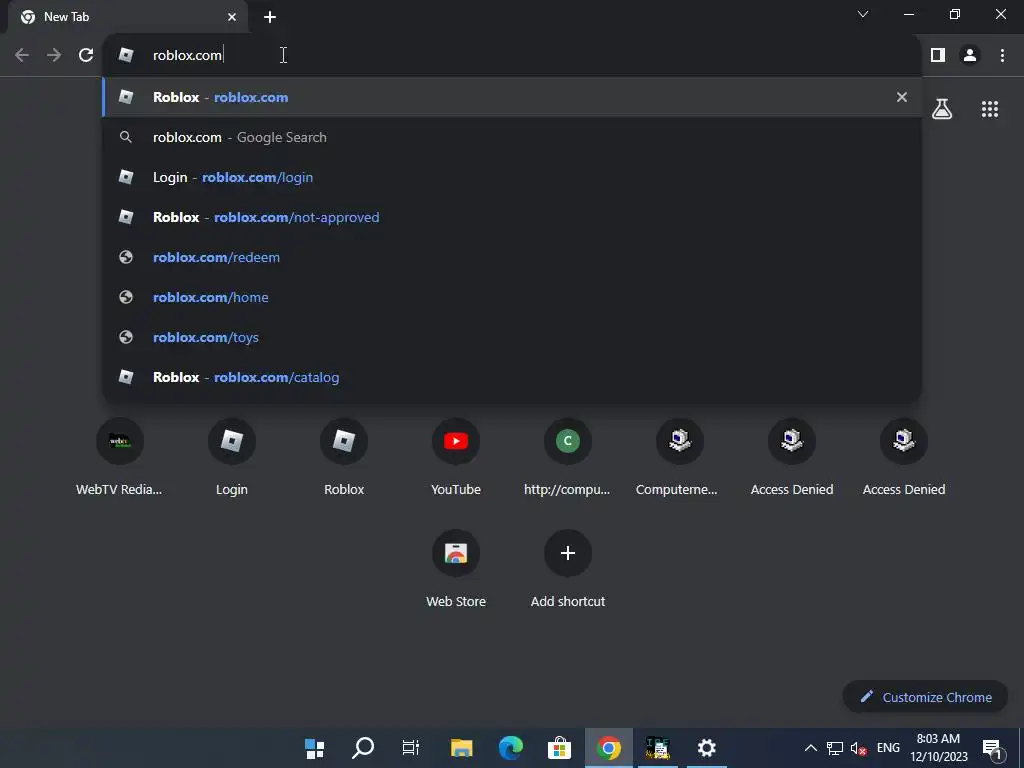Choose the roblox.com/catalog suggestion

(x=511, y=377)
